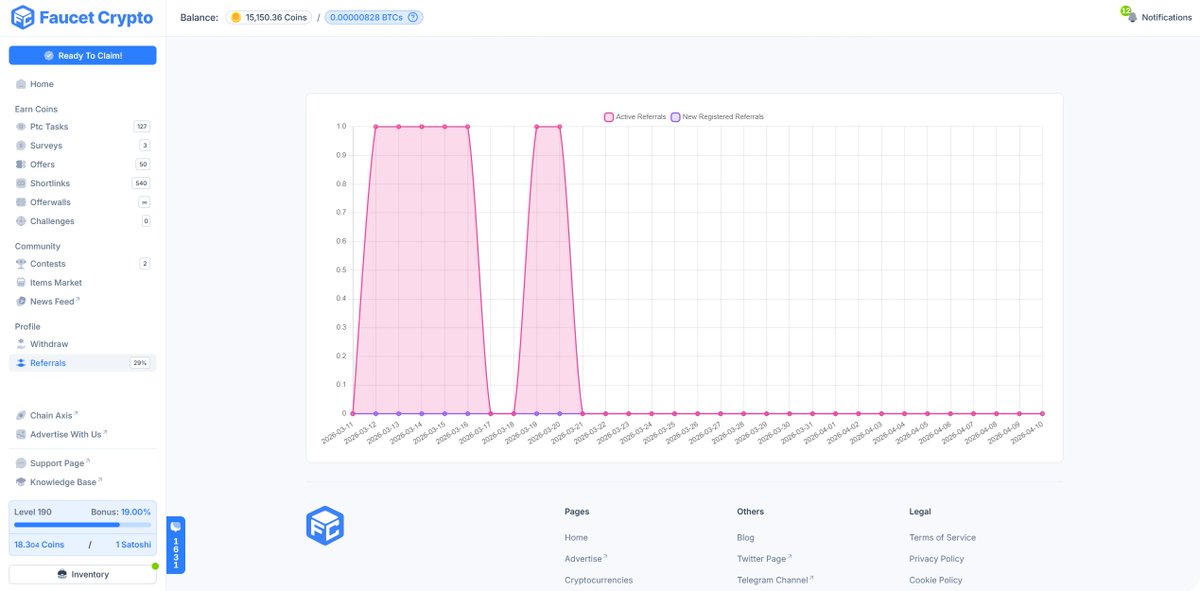
Task: Click the Chain Axis icon
Action: 21,415
